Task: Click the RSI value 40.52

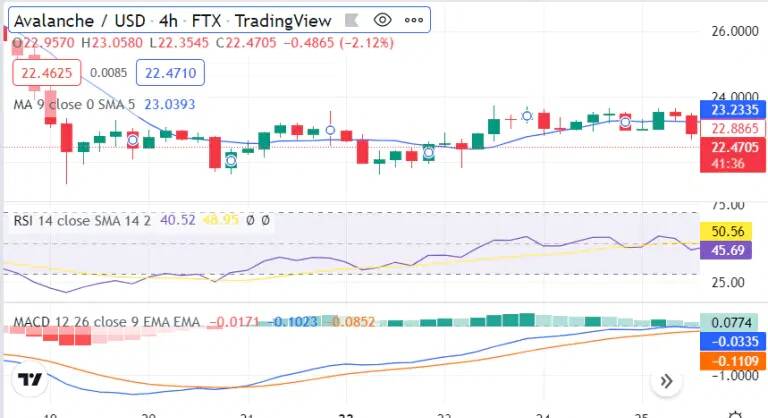Action: click(x=178, y=220)
